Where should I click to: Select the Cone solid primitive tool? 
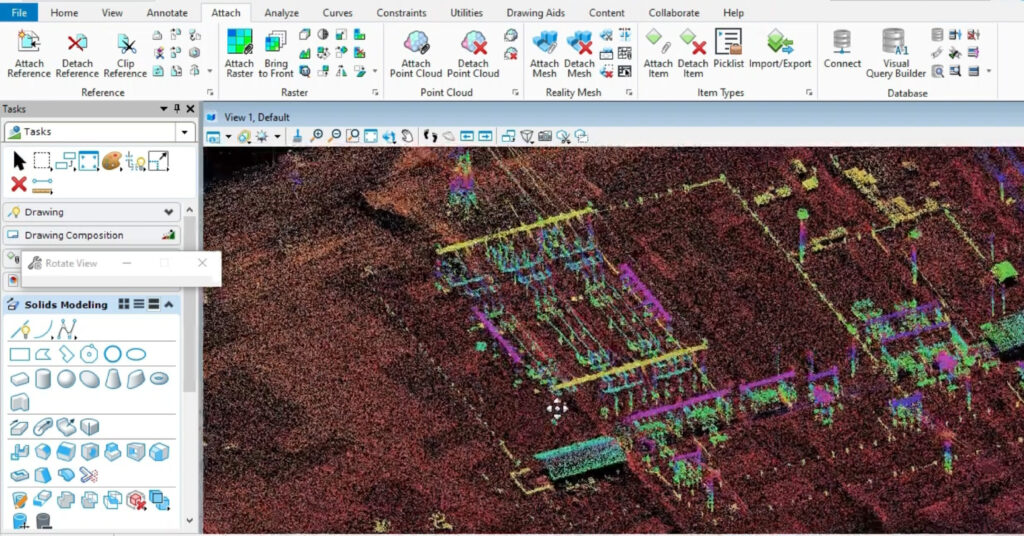tap(113, 379)
